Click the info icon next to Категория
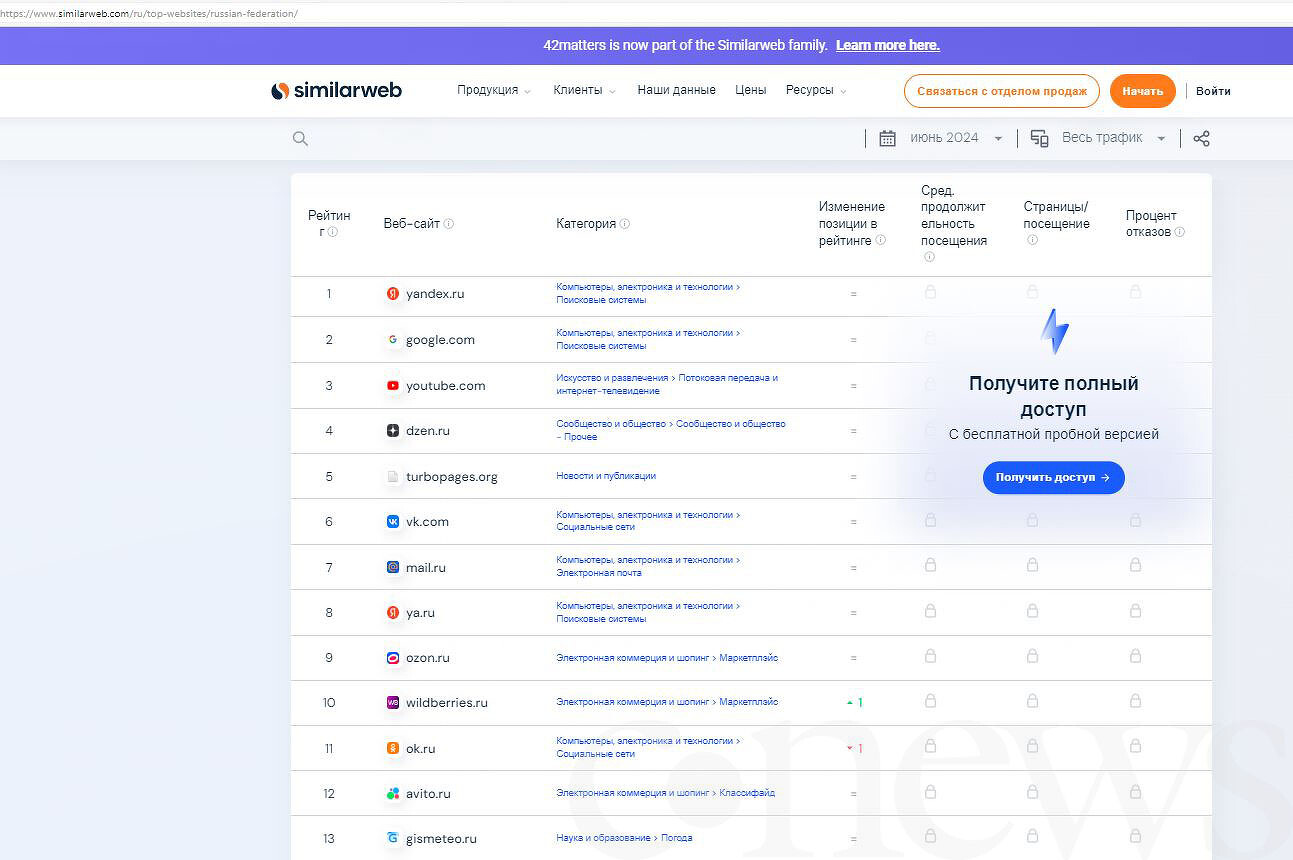This screenshot has height=860, width=1293. coord(625,224)
